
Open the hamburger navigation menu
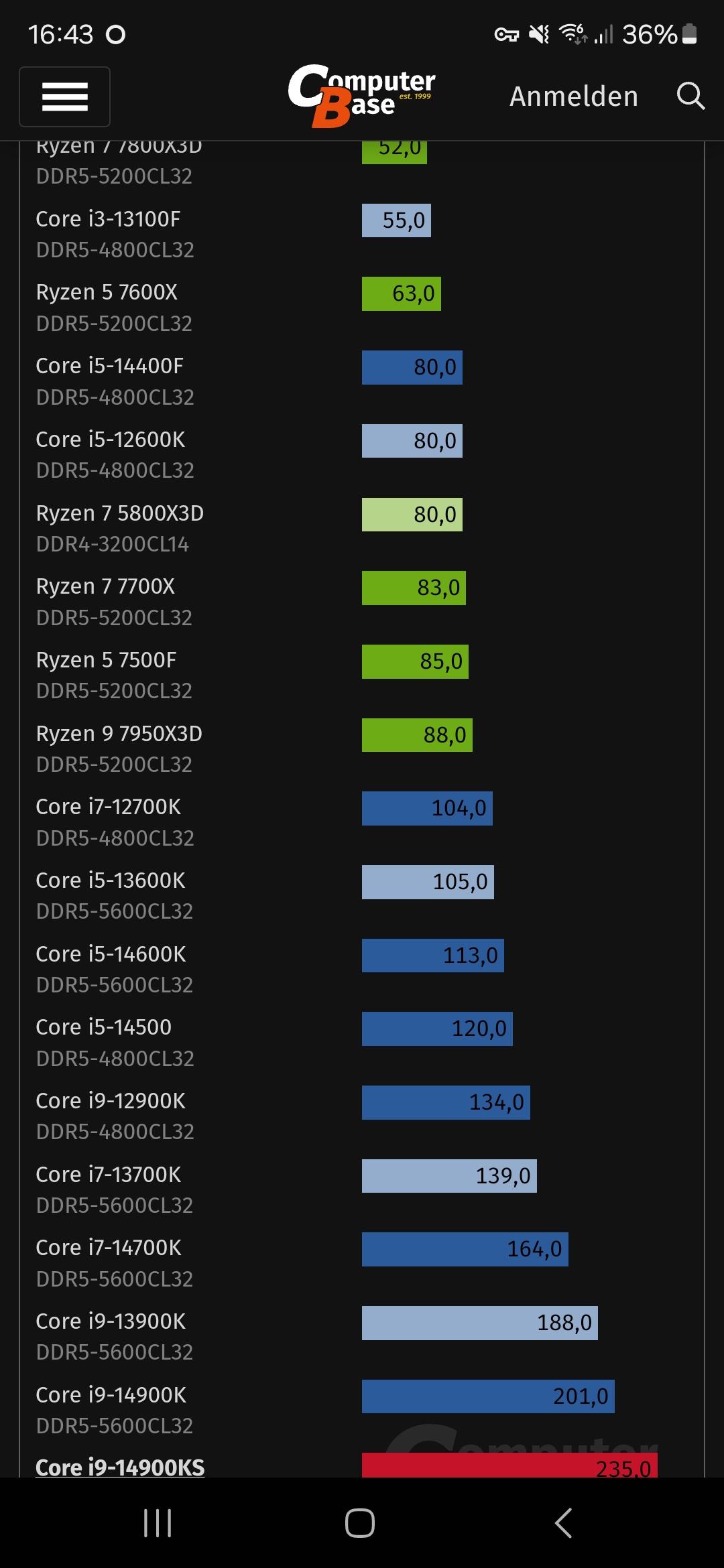tap(64, 96)
